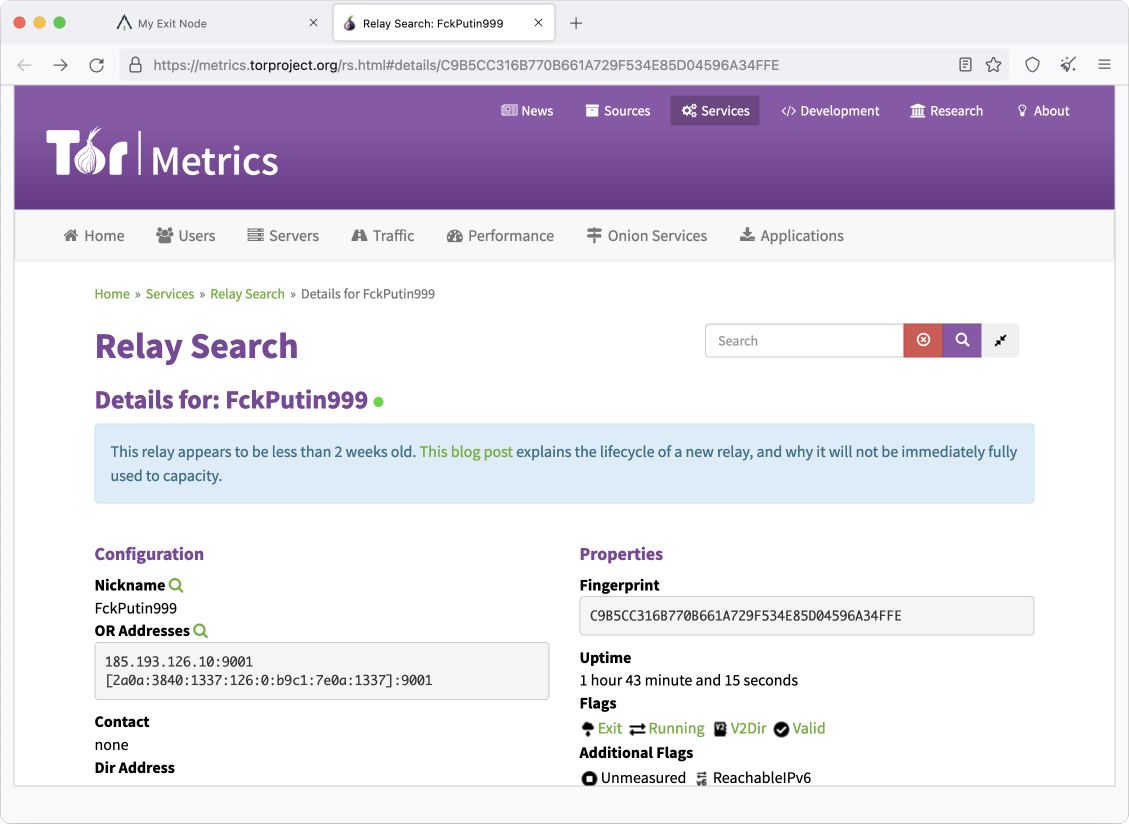
Task: Click the Running flag link
Action: [x=676, y=728]
